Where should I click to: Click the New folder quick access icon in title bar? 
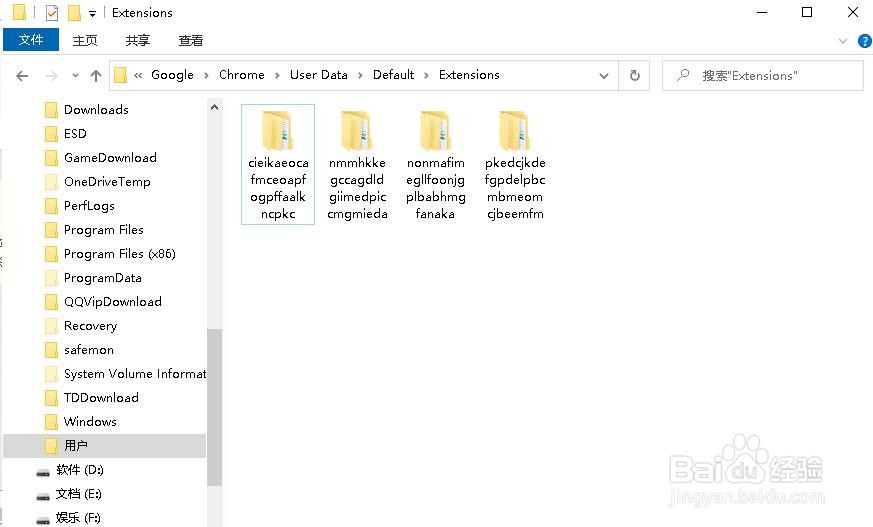coord(74,12)
